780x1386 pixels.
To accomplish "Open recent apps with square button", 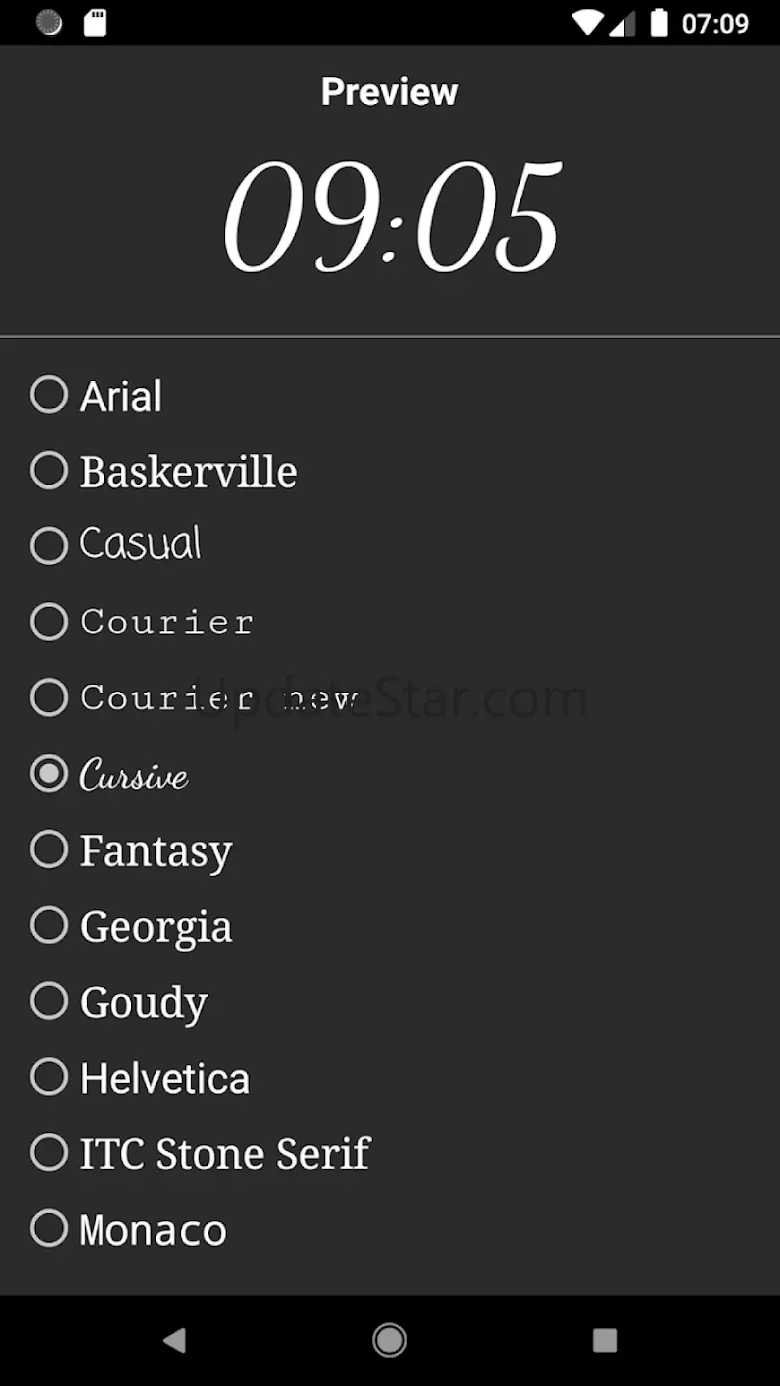I will coord(604,1340).
